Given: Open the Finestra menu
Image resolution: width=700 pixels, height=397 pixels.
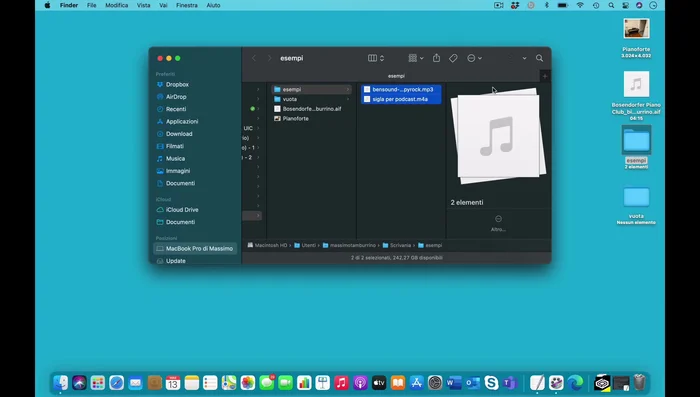Looking at the screenshot, I should (187, 5).
